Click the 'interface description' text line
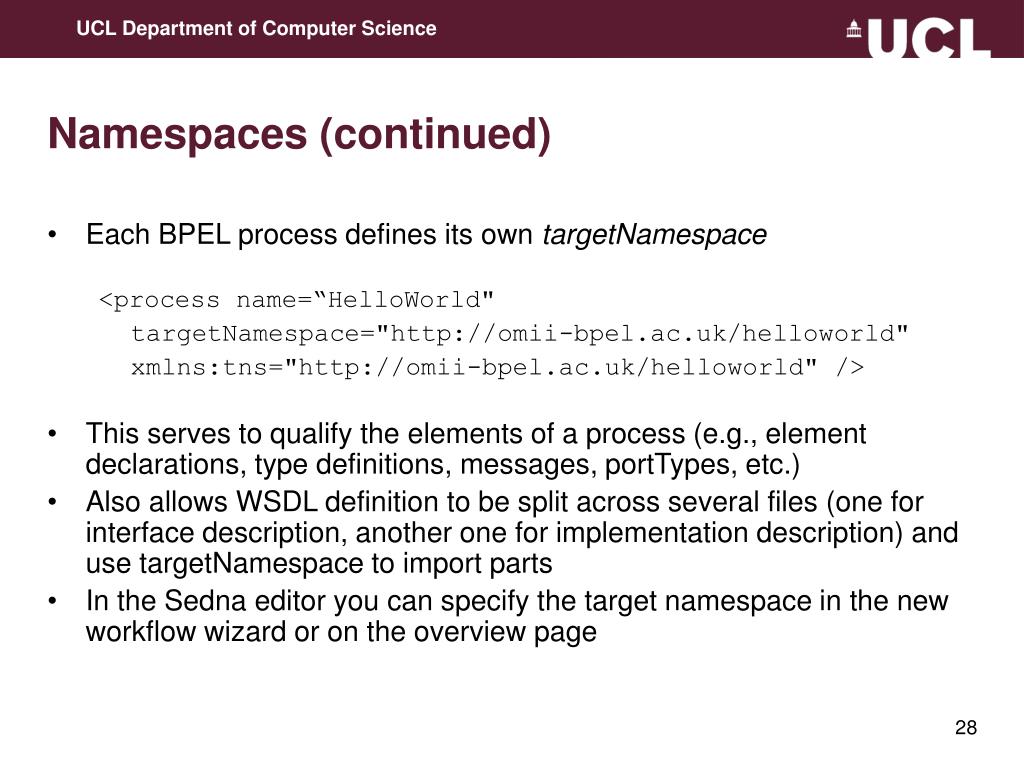Viewport: 1024px width, 768px height. (x=521, y=532)
